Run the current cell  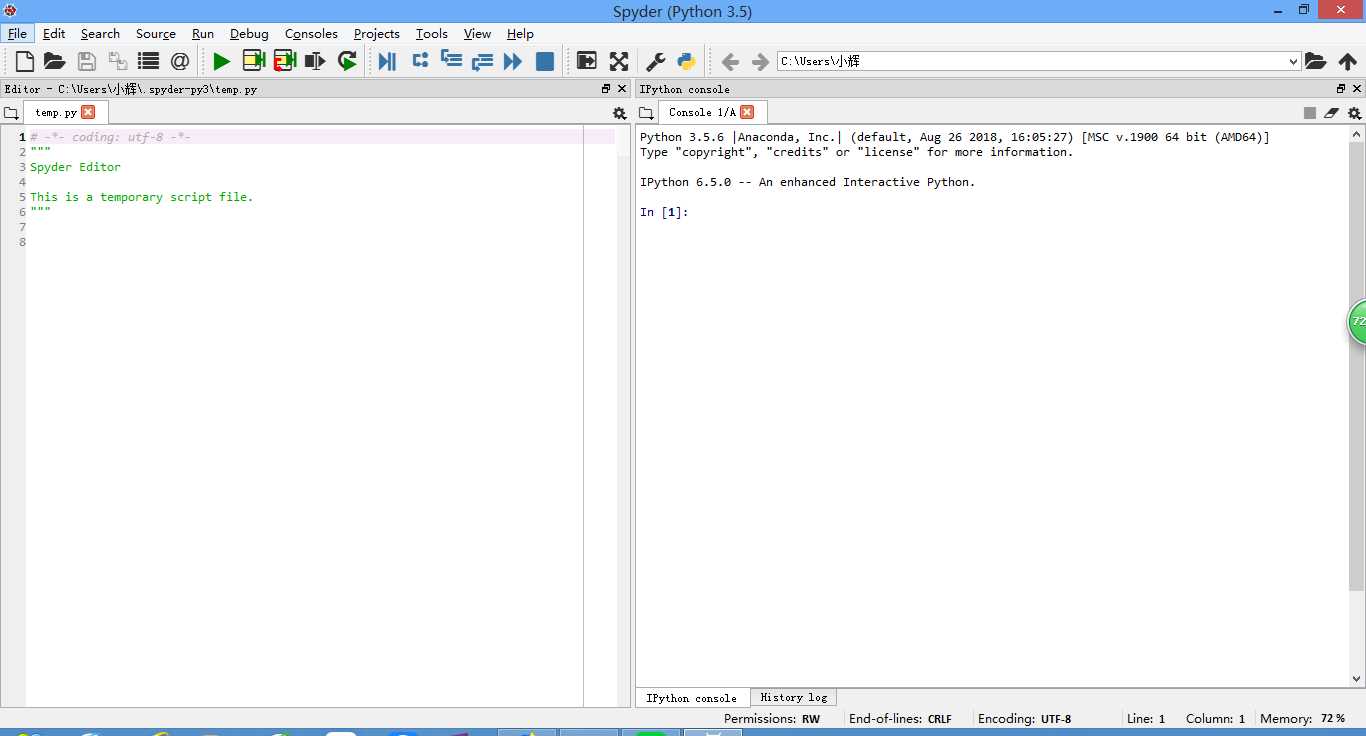[253, 61]
